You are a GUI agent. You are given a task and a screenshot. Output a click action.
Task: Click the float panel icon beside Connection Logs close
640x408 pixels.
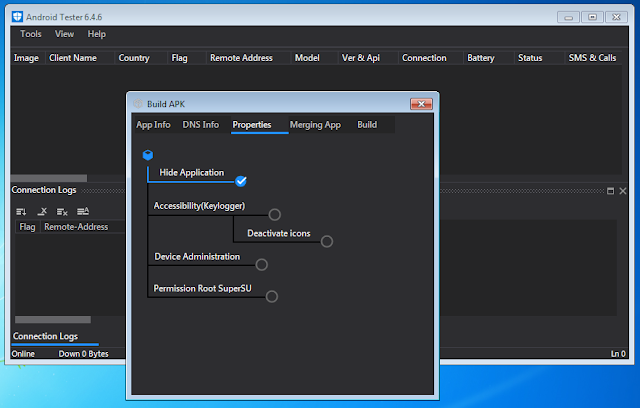click(x=611, y=191)
